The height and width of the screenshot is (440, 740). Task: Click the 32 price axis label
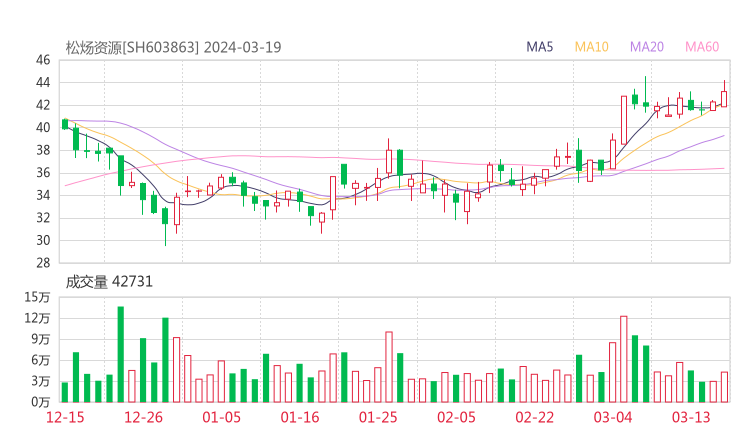click(43, 218)
